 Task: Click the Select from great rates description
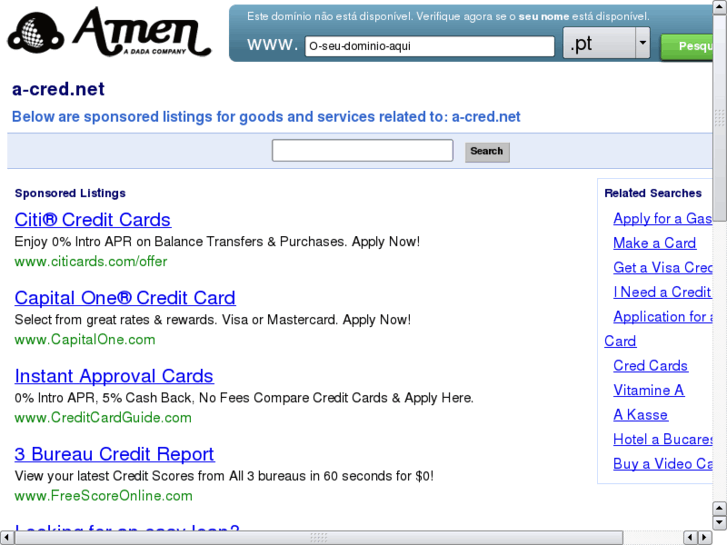pyautogui.click(x=212, y=320)
